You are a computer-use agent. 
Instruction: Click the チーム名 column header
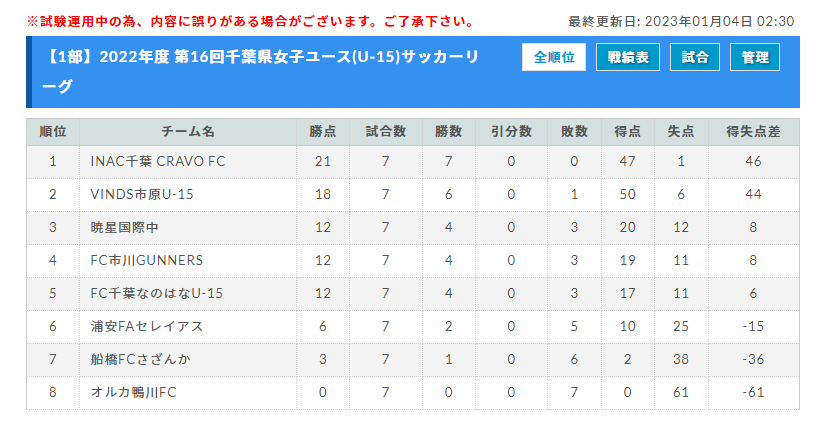pyautogui.click(x=188, y=132)
